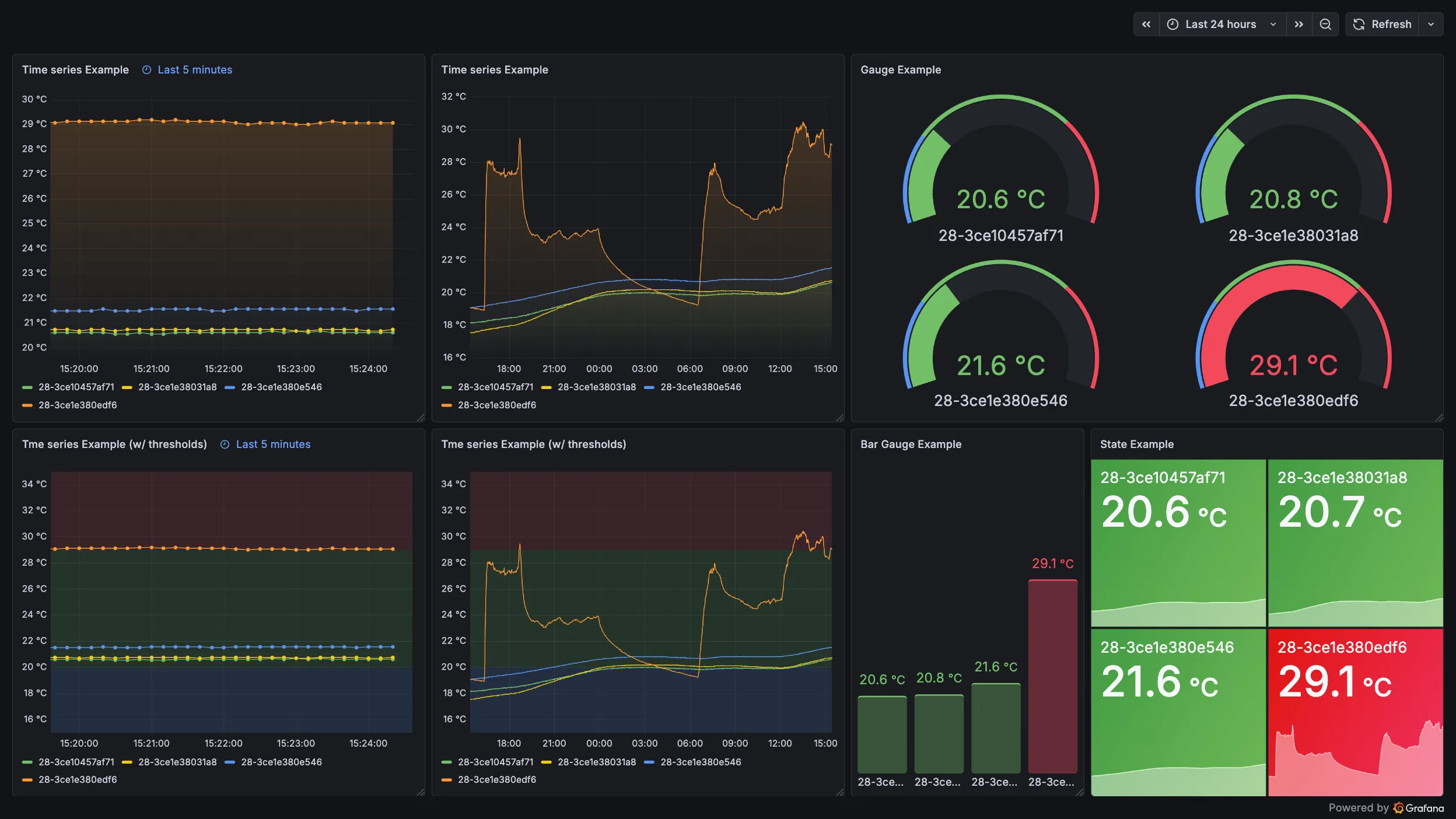Toggle 28-3ce10457af71 series in top-left legend
The image size is (1456, 819).
76,387
